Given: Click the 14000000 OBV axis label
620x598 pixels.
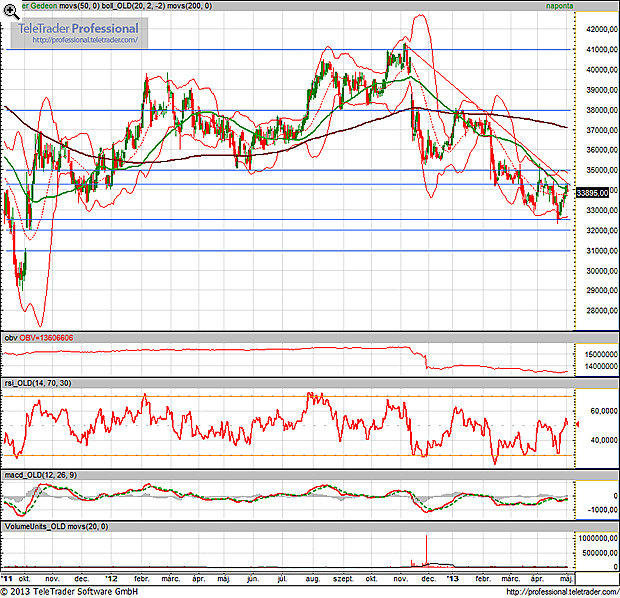Looking at the screenshot, I should pos(601,366).
